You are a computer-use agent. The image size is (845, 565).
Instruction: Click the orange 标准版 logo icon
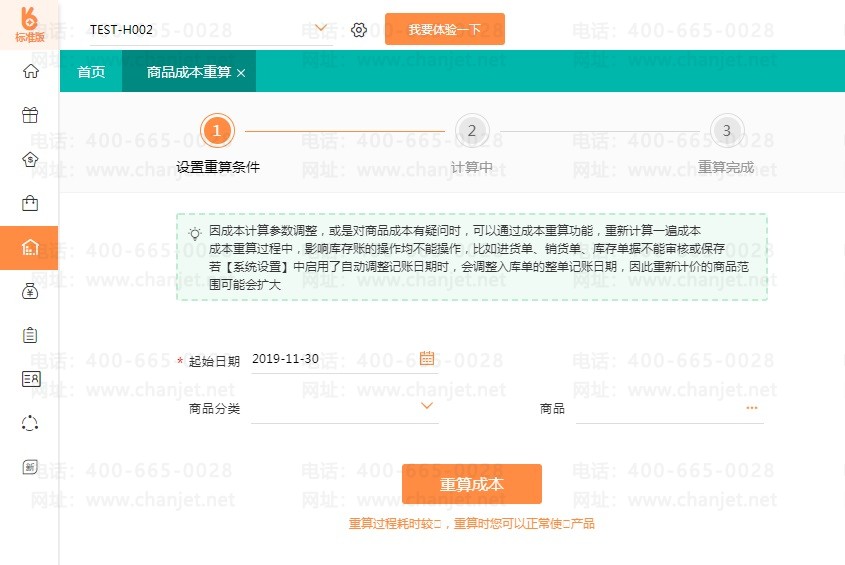(29, 24)
